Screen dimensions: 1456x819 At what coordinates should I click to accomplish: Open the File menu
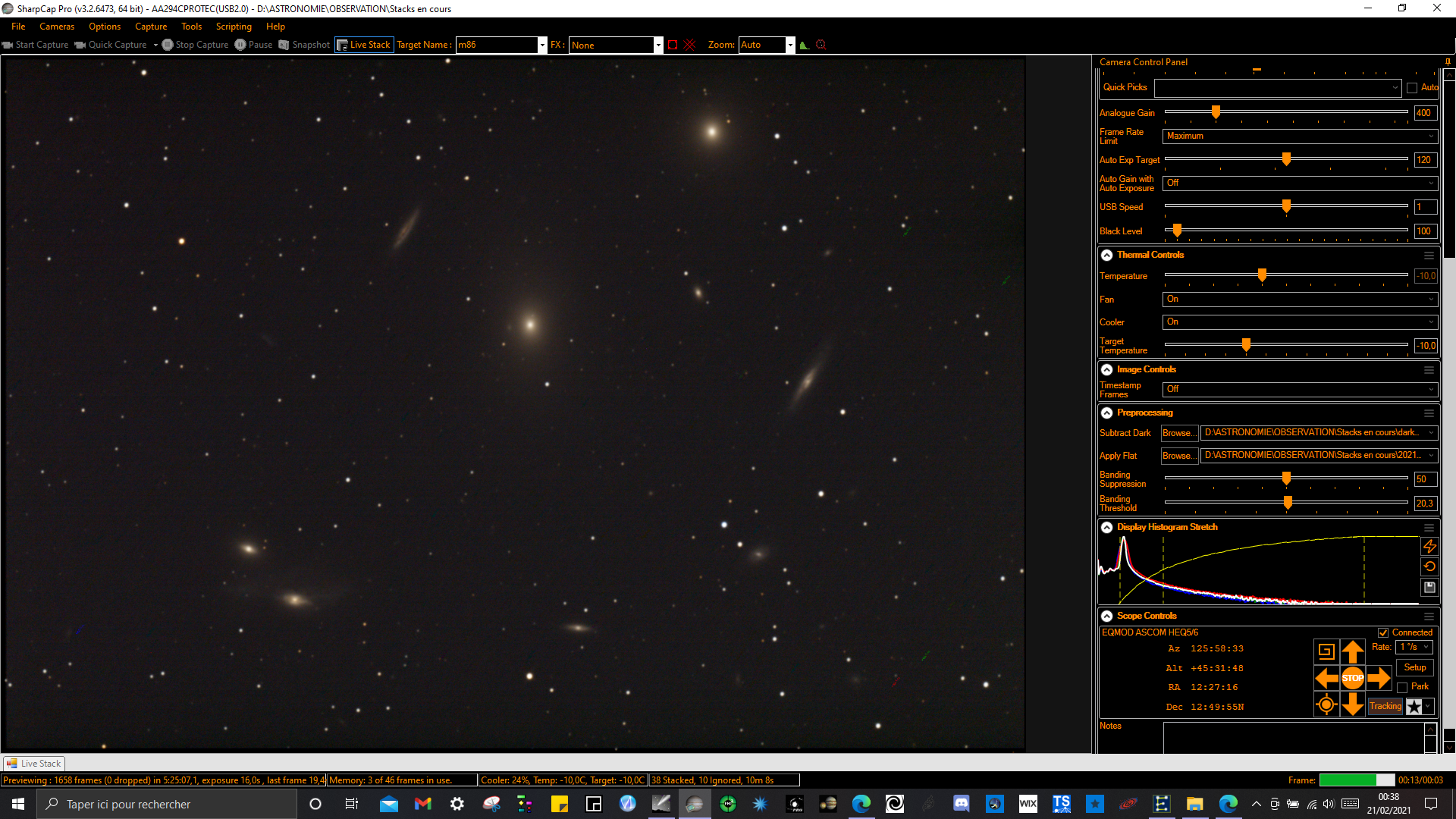point(18,27)
